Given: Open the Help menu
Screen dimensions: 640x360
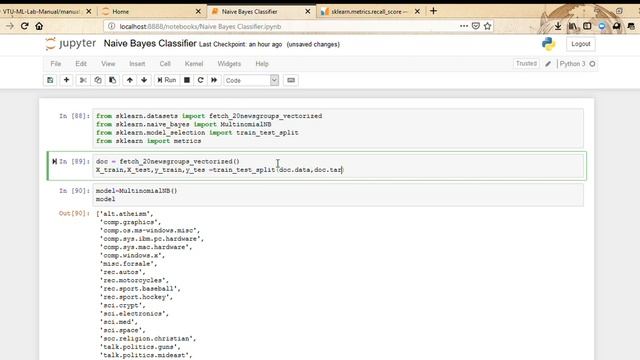Looking at the screenshot, I should [x=262, y=64].
